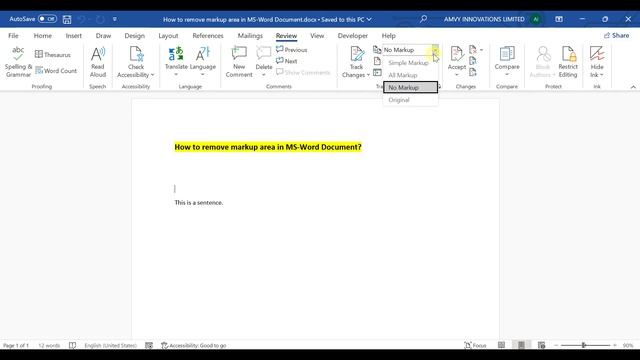Click the Delete comment icon
The height and width of the screenshot is (360, 640).
[x=264, y=53]
